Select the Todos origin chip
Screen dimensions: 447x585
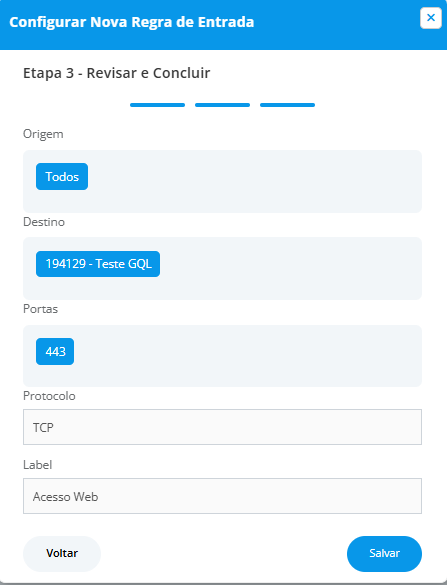tap(62, 176)
